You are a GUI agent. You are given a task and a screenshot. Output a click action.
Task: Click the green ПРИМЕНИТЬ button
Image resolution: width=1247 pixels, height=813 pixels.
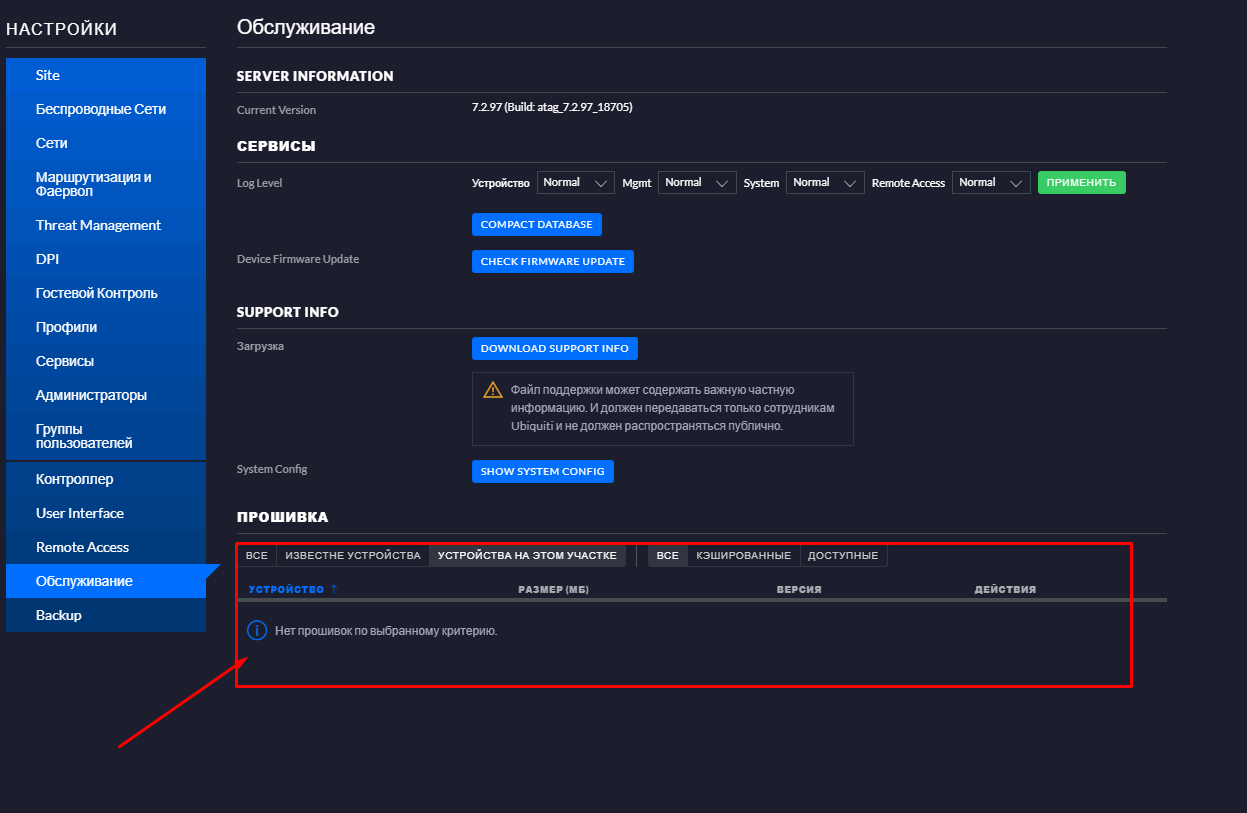[1081, 182]
